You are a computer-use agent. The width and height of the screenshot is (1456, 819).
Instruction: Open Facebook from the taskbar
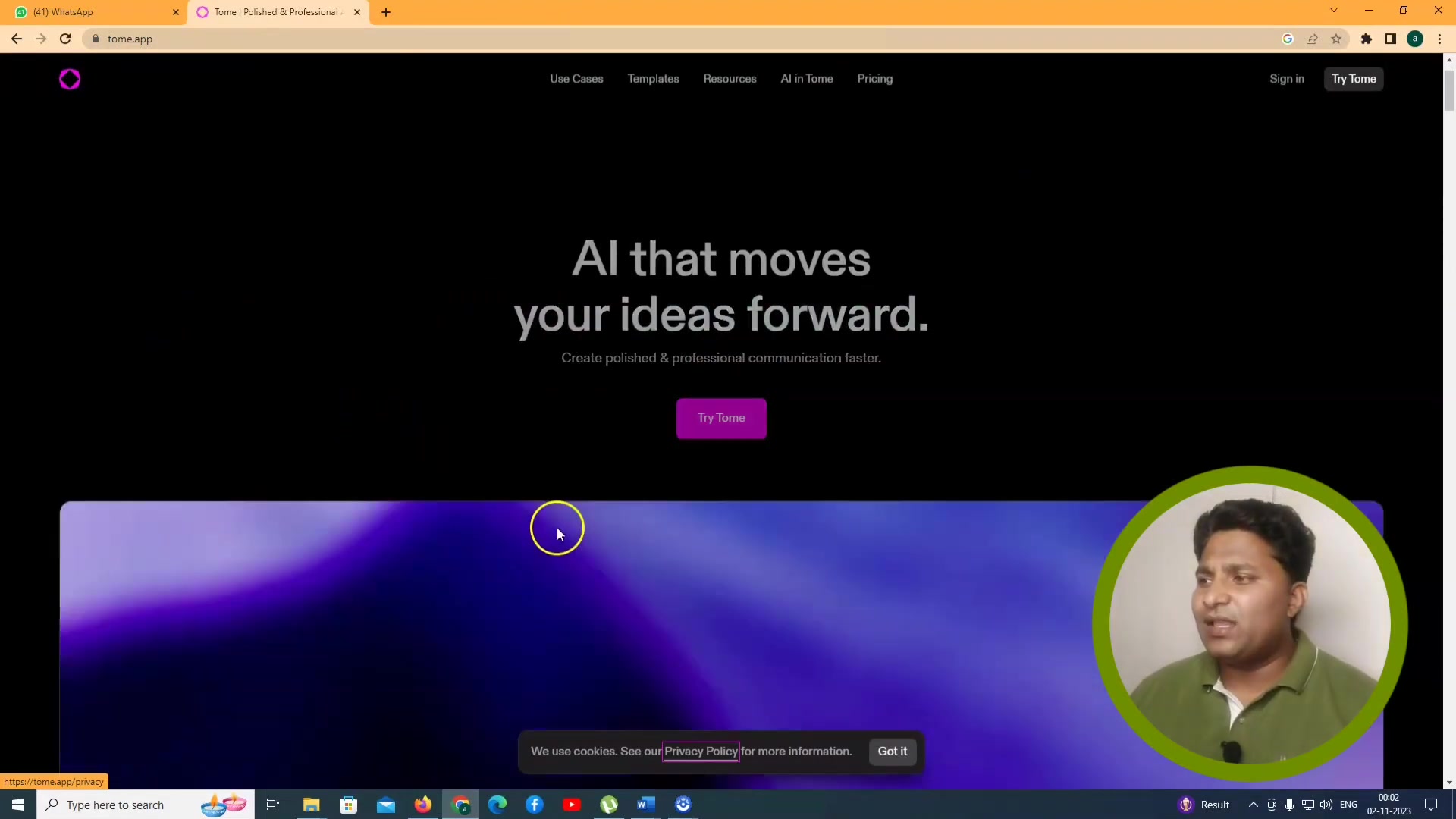[x=535, y=805]
